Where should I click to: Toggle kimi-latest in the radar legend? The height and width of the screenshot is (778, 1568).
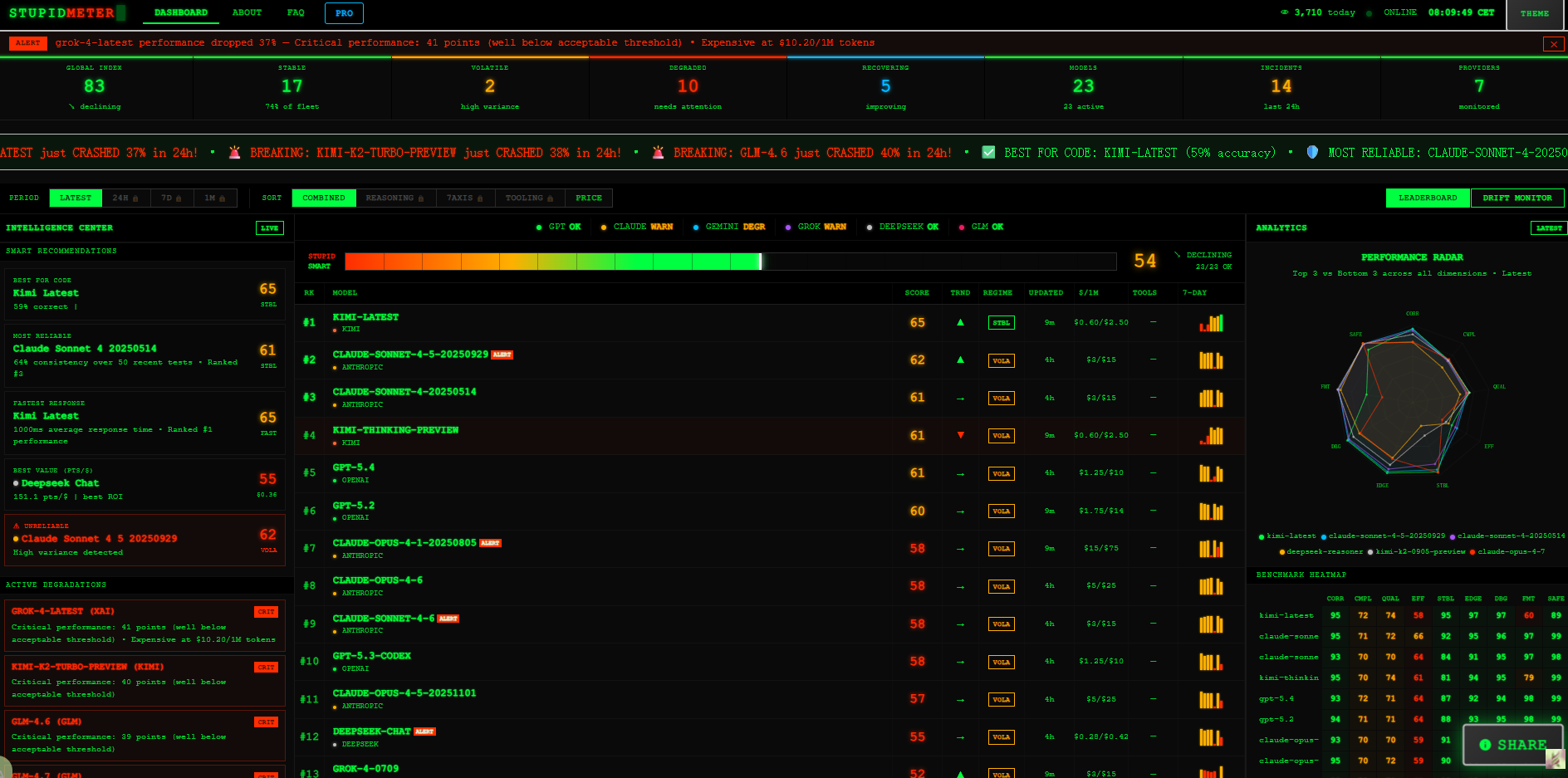click(x=1287, y=536)
